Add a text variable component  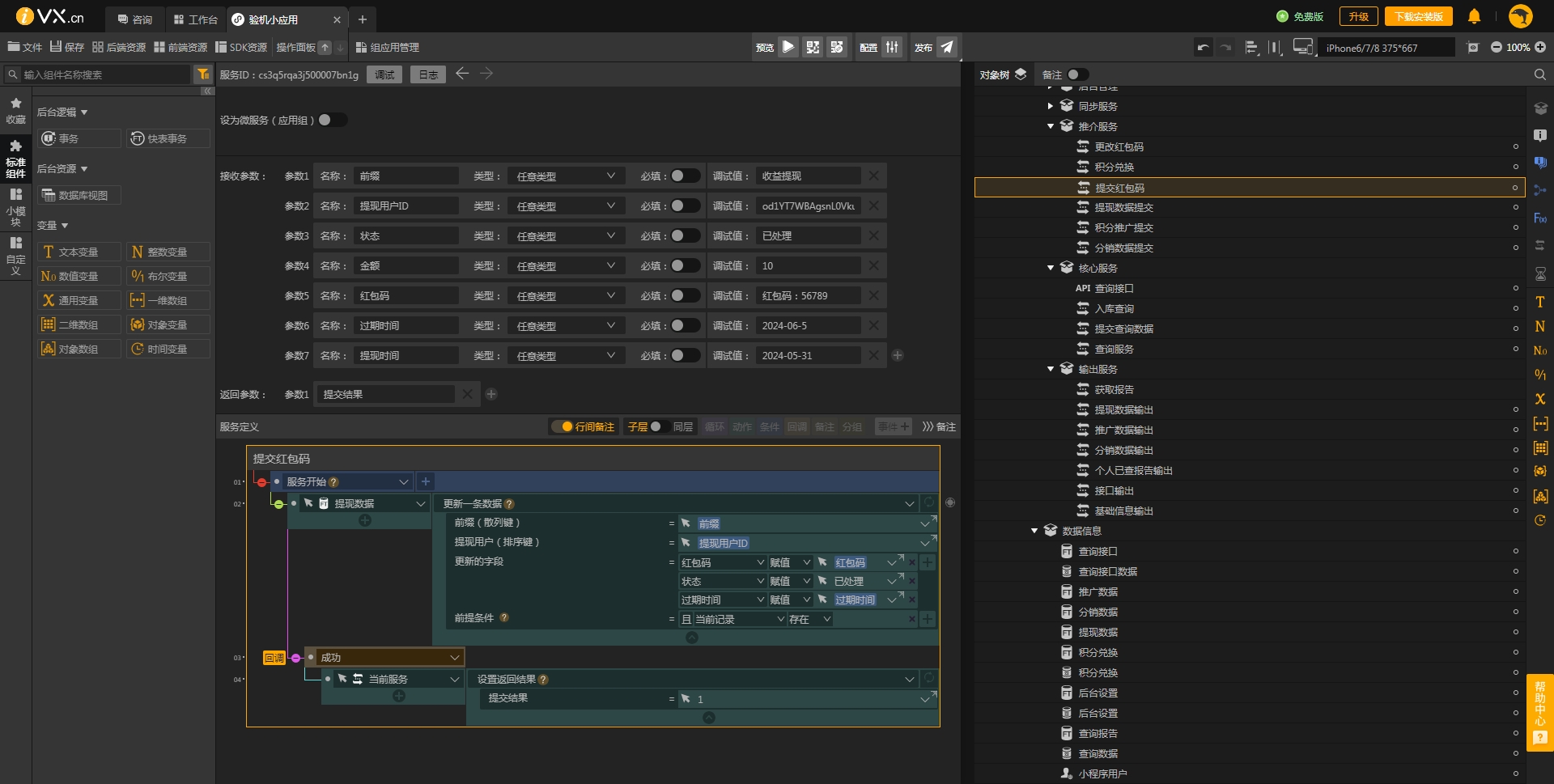(x=79, y=252)
